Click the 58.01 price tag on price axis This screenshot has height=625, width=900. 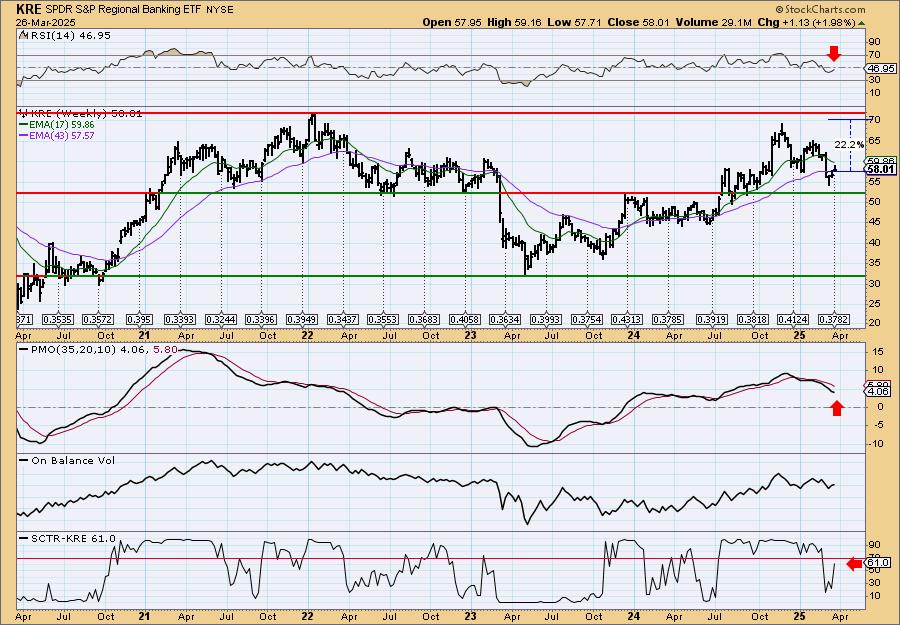point(882,170)
